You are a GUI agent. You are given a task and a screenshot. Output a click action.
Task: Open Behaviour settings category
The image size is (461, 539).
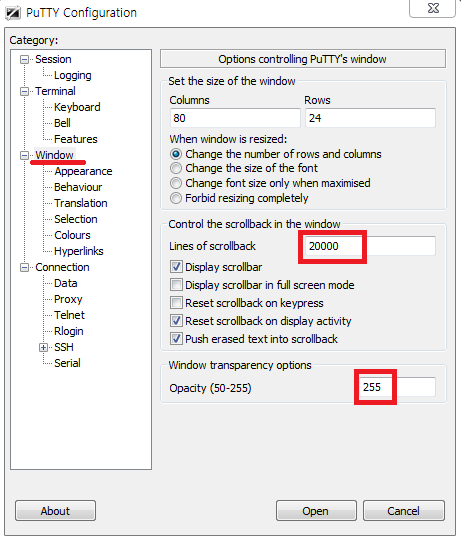[78, 187]
